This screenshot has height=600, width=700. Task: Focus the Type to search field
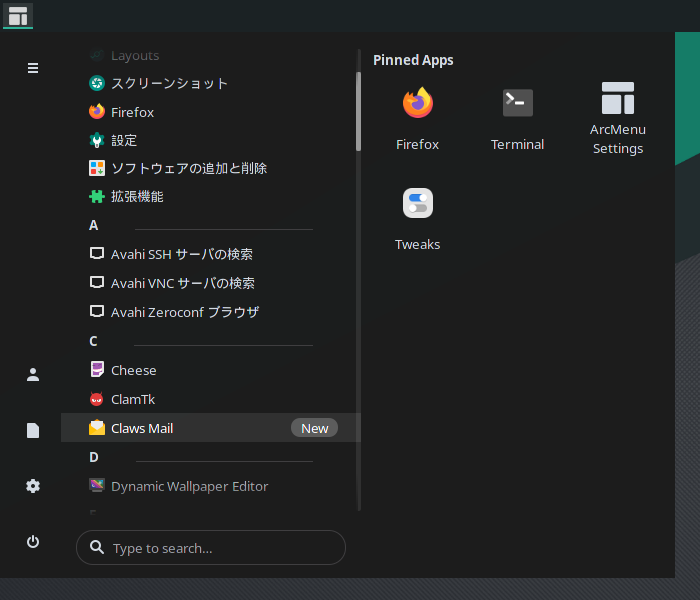click(x=211, y=547)
